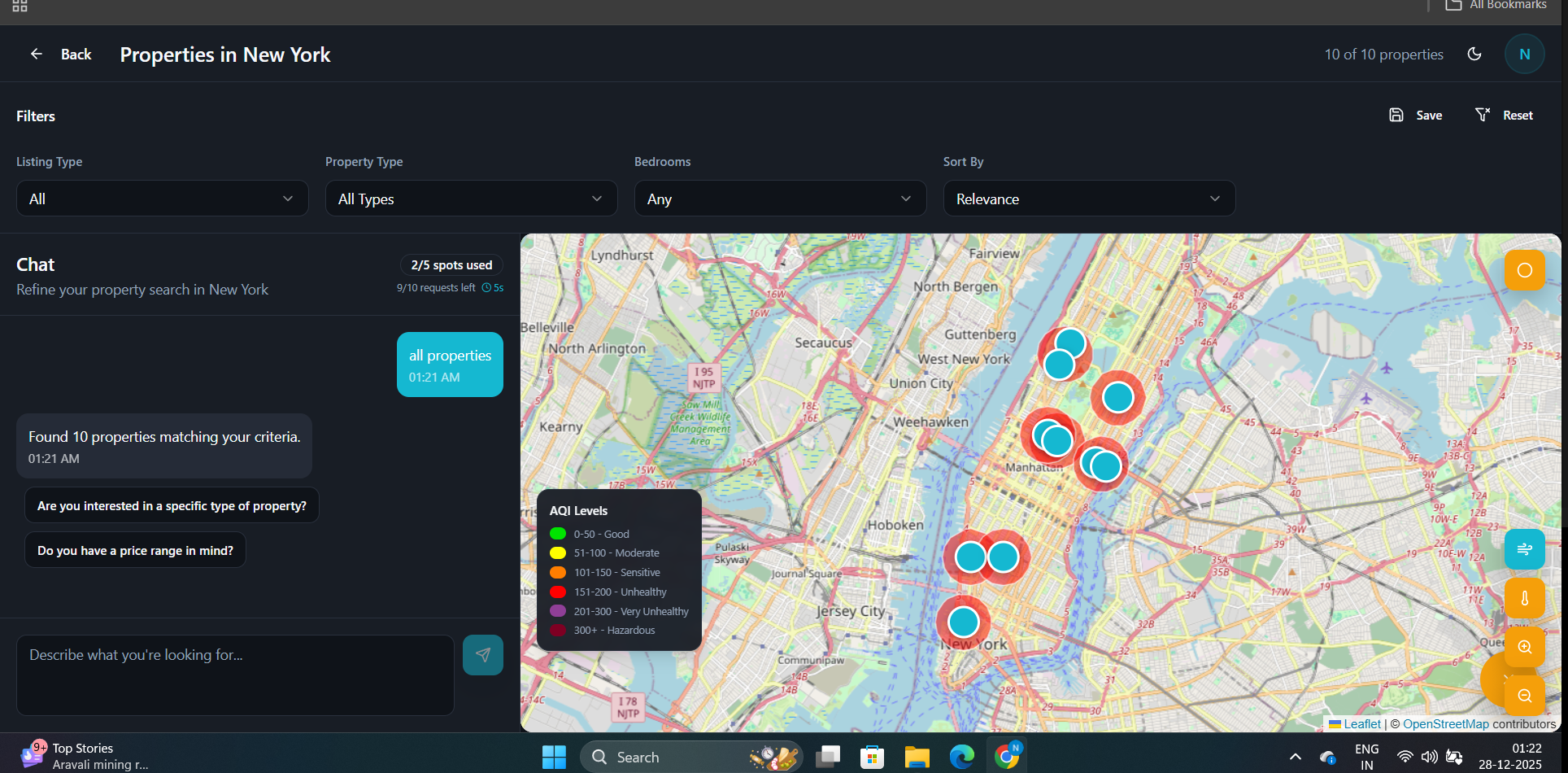The width and height of the screenshot is (1568, 773).
Task: Open the Windows Start menu
Action: (554, 757)
